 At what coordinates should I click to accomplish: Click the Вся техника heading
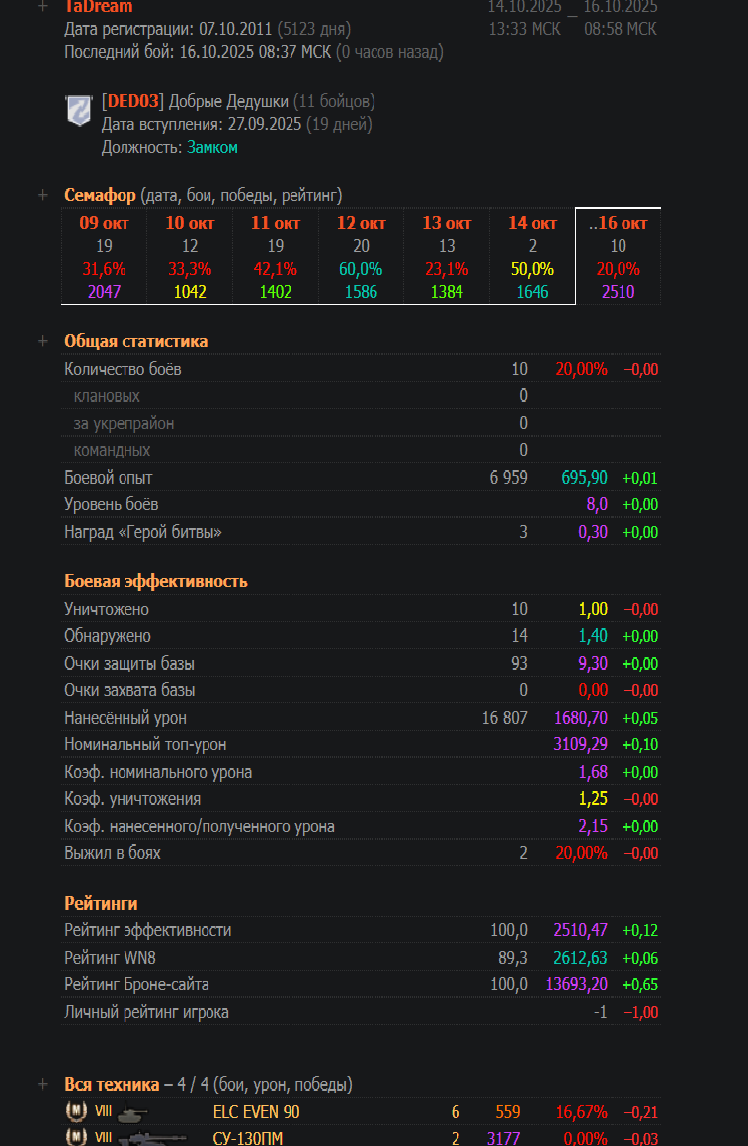(111, 1084)
